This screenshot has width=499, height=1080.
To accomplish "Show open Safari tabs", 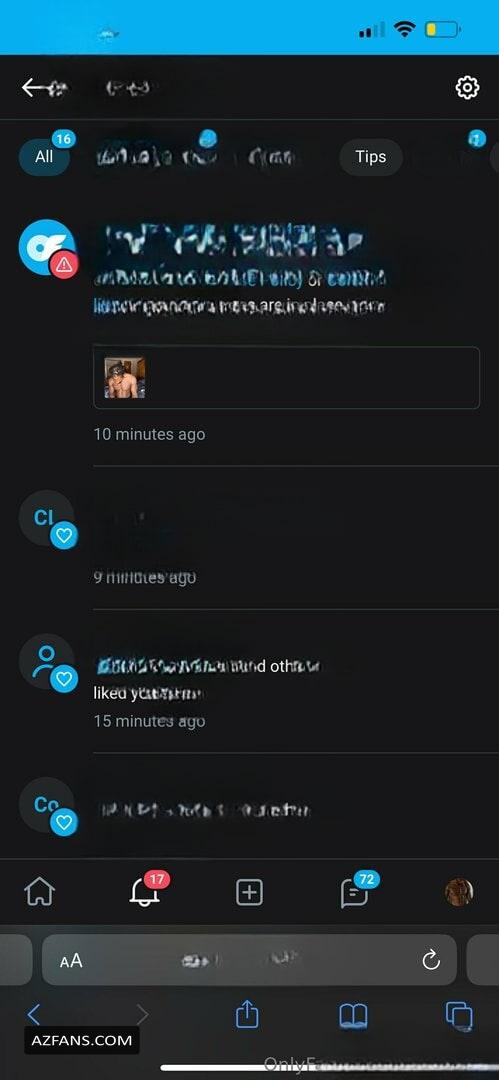I will click(x=459, y=1016).
